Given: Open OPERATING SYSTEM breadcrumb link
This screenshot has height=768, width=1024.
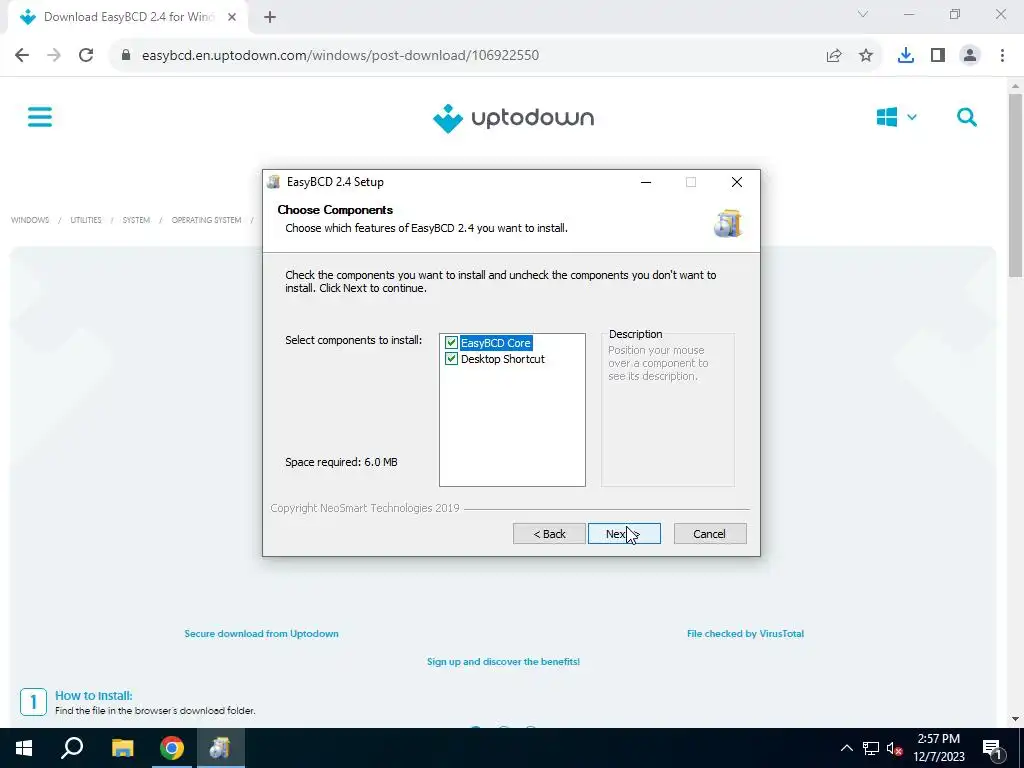Looking at the screenshot, I should (x=206, y=220).
